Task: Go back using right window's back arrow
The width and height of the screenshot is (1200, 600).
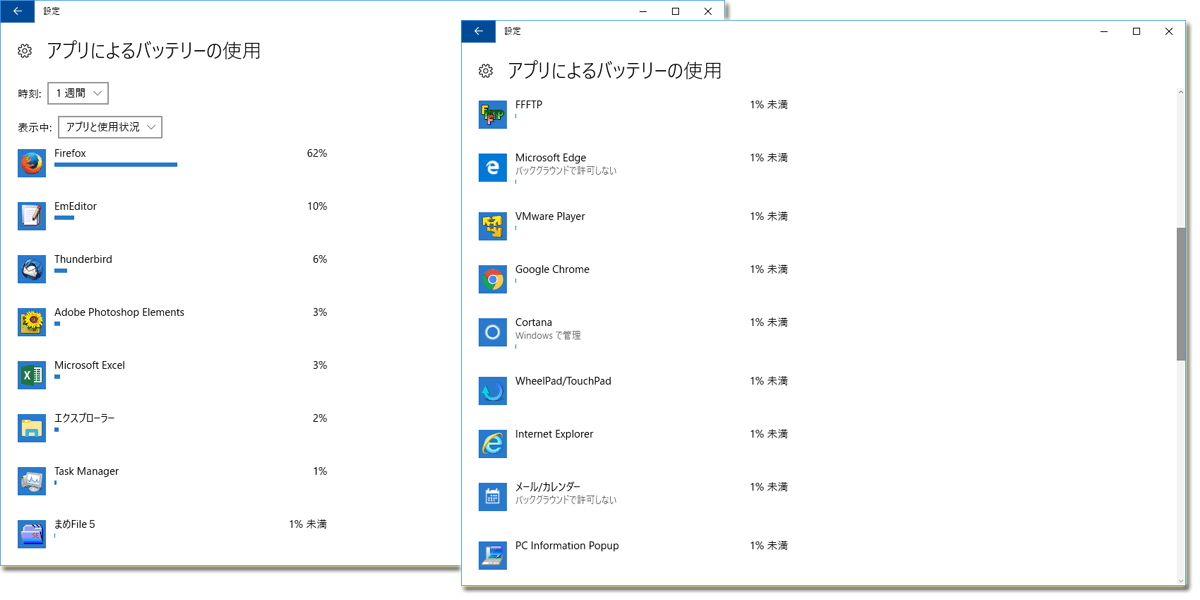Action: [x=478, y=31]
